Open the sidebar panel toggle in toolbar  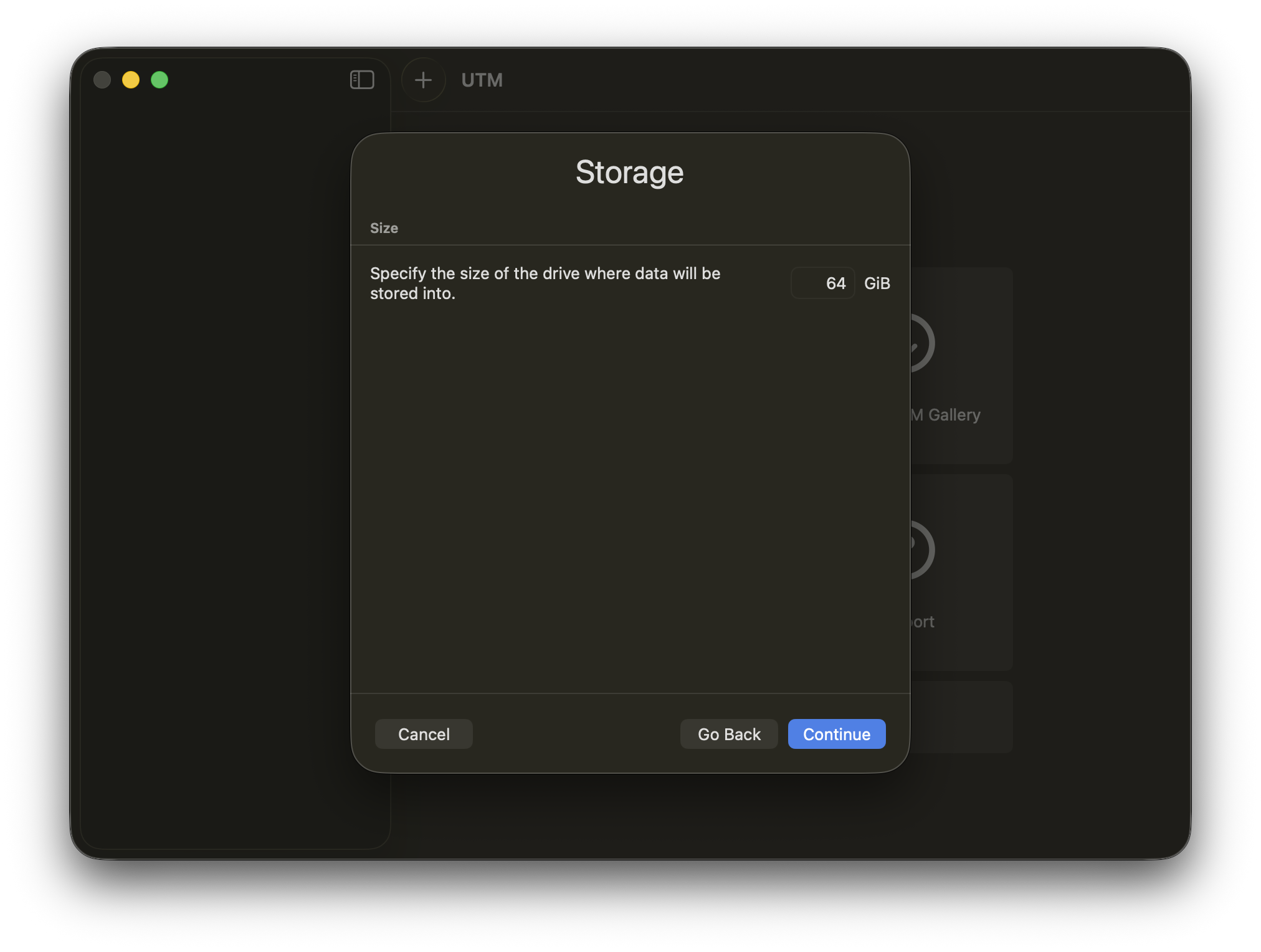362,80
